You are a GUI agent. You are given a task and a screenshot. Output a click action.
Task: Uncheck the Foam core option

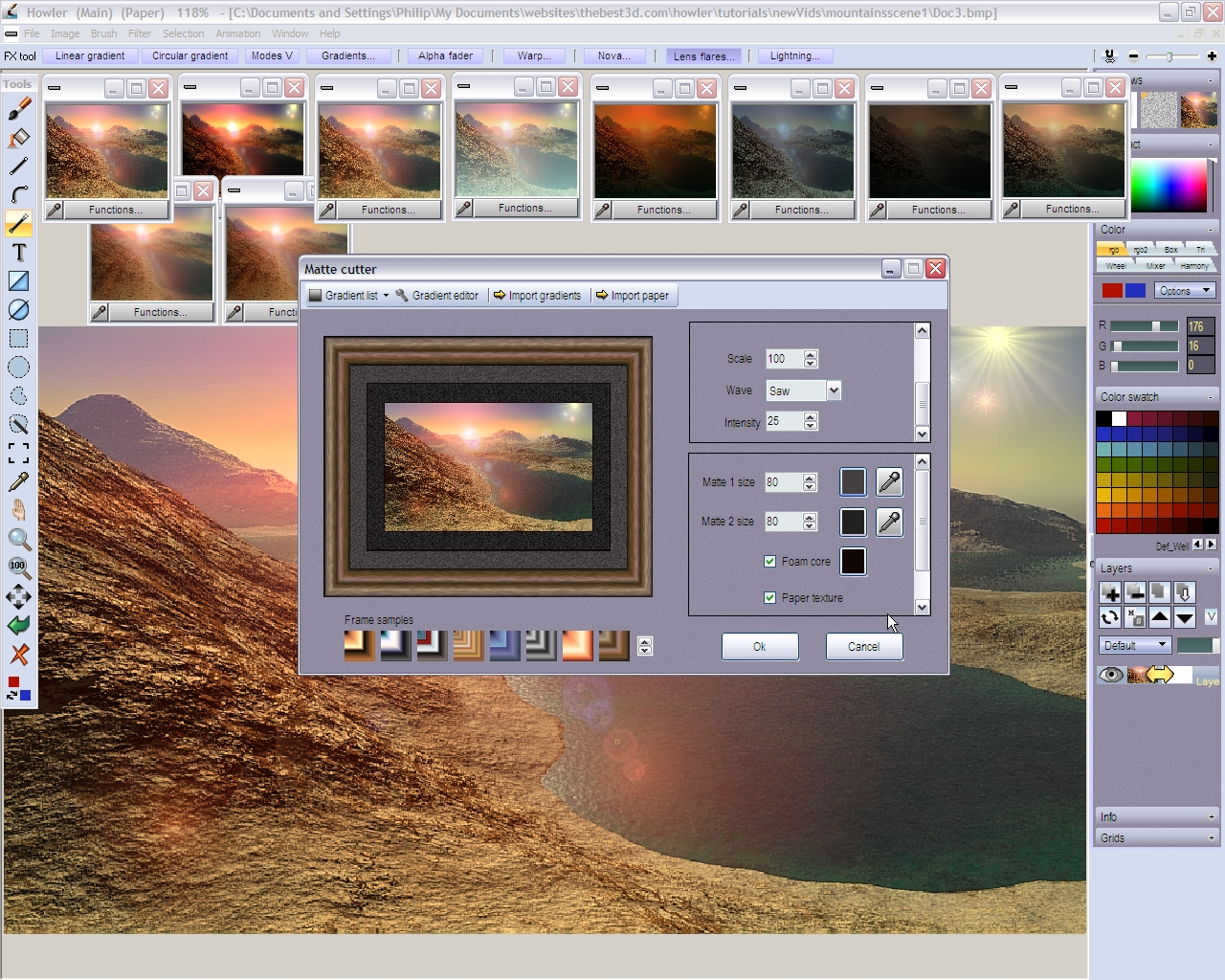[x=769, y=562]
